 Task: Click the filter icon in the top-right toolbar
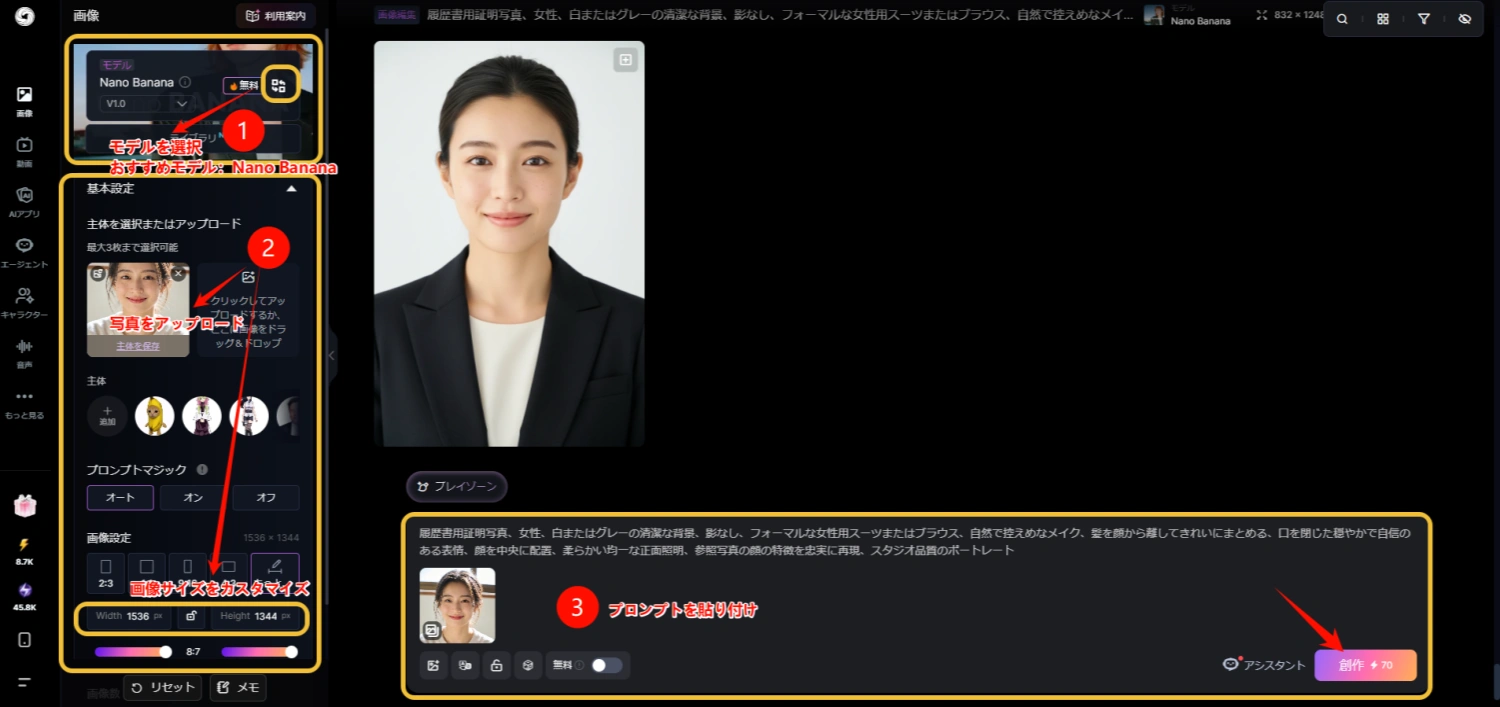(1424, 18)
